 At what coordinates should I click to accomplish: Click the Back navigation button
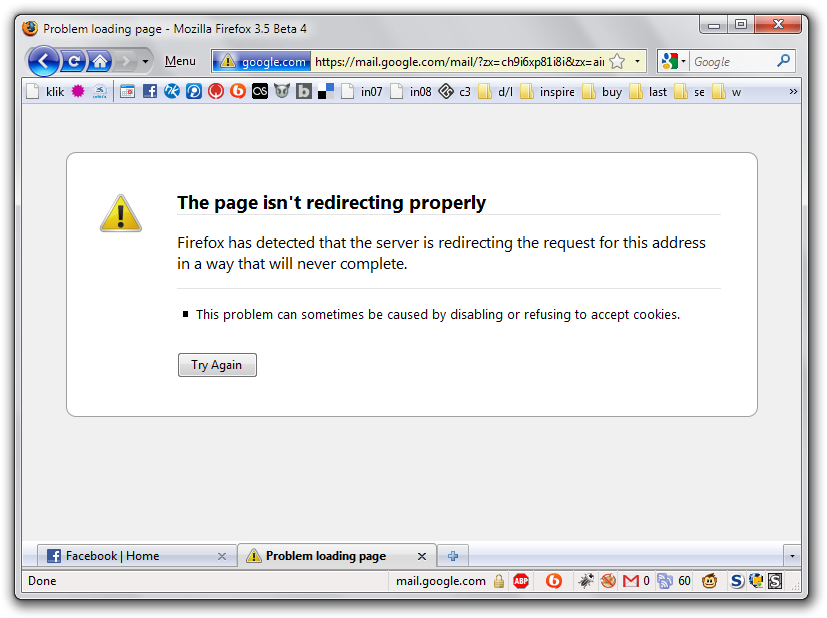click(43, 62)
